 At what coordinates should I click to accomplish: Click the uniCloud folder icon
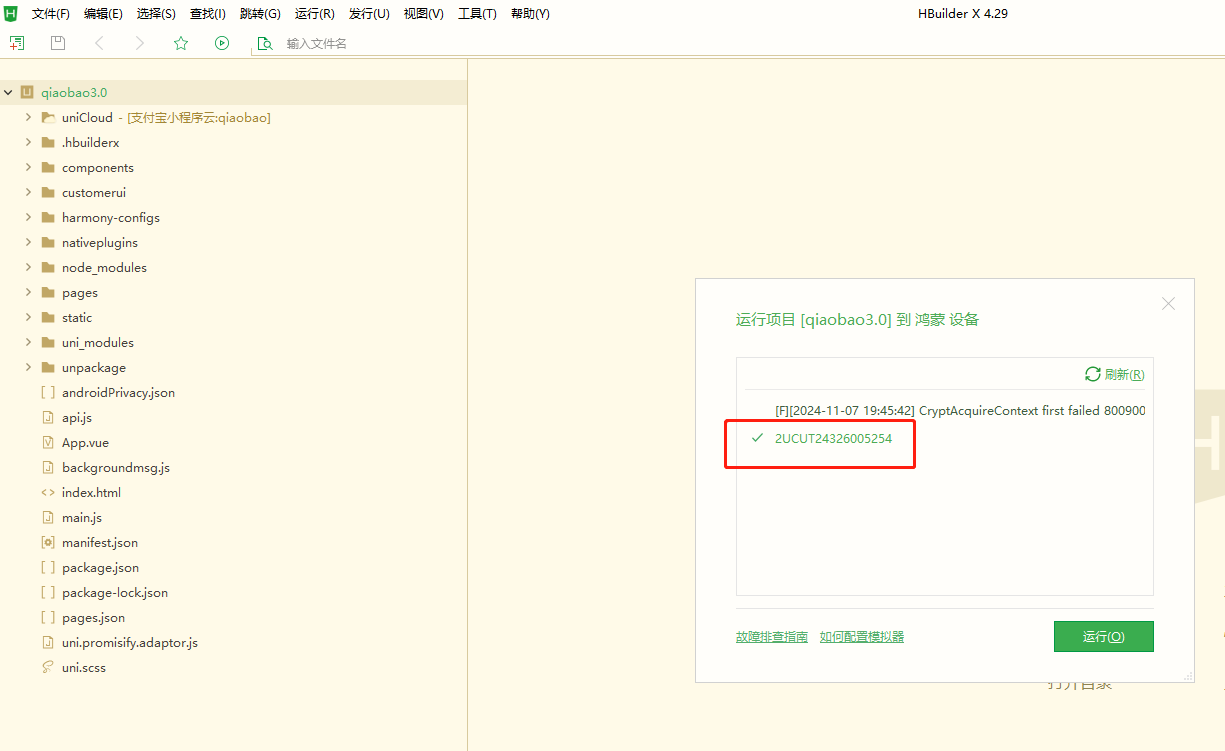48,117
